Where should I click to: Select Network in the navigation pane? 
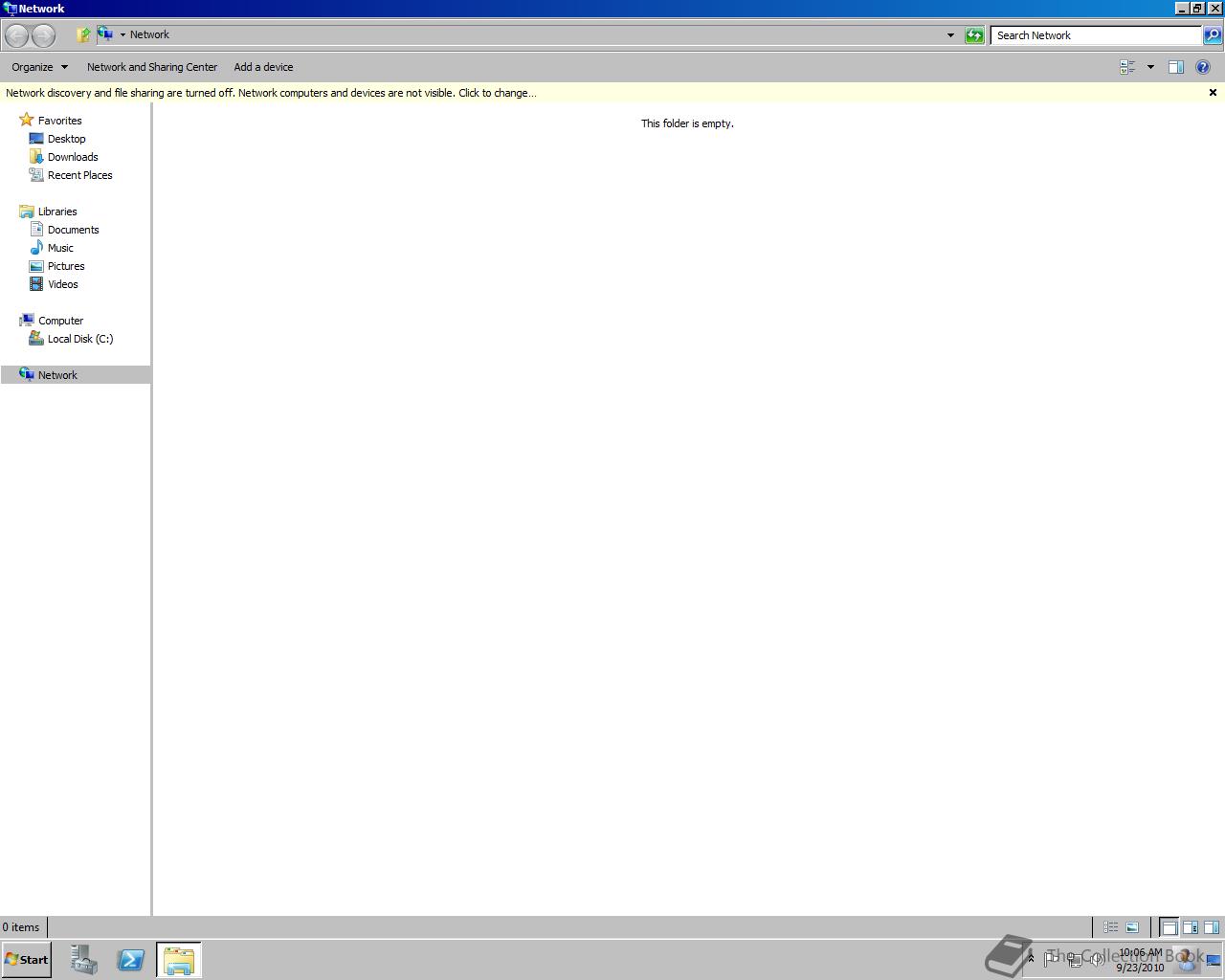tap(76, 375)
